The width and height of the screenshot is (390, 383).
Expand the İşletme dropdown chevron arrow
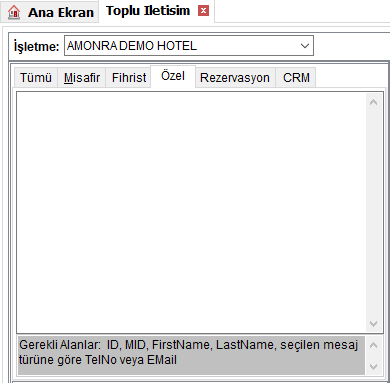coord(305,46)
